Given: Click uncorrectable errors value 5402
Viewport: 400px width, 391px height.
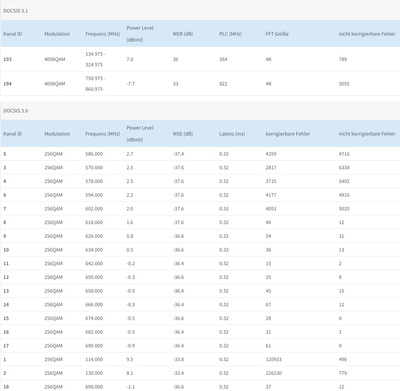Looking at the screenshot, I should (344, 181).
